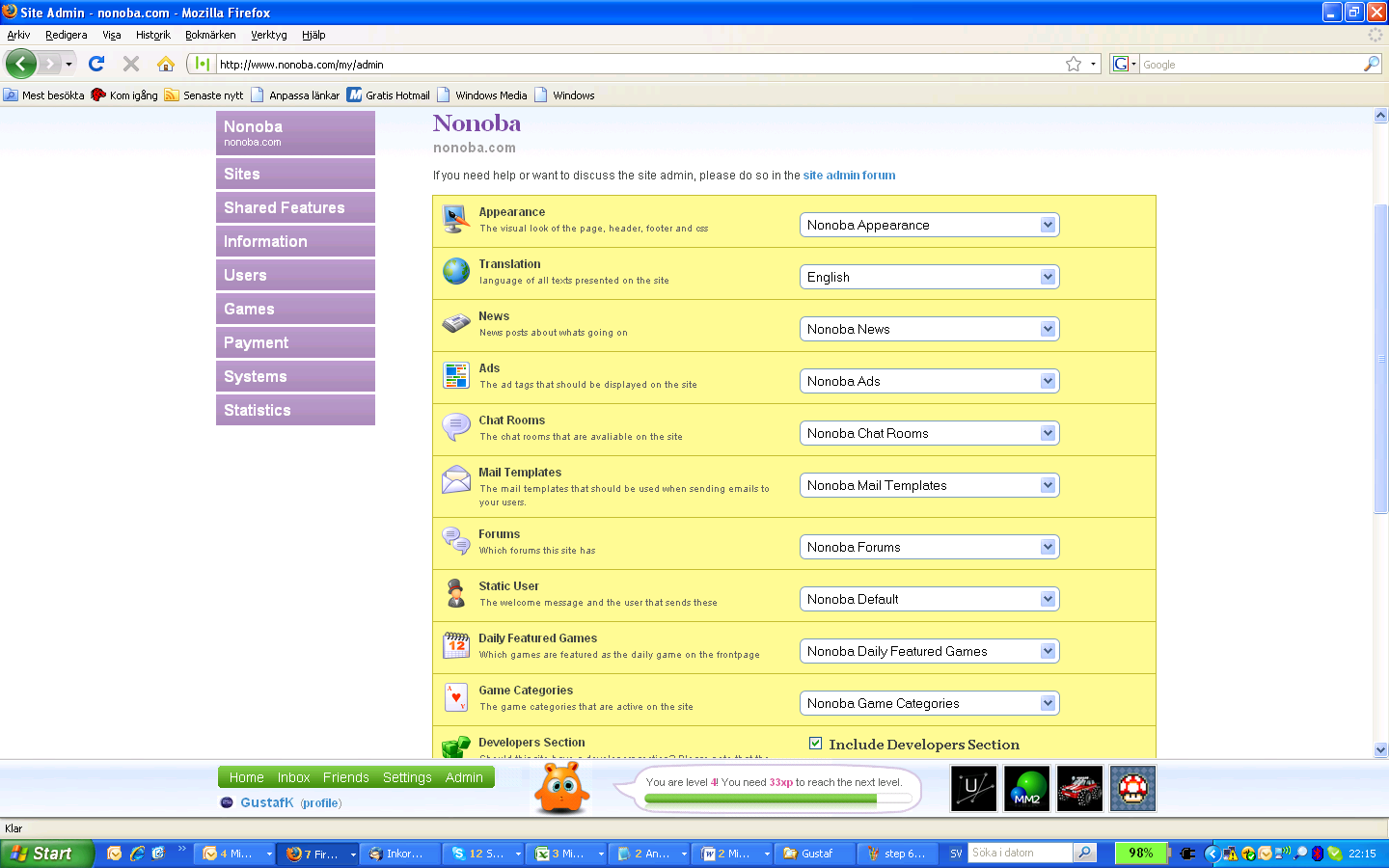Click the desktop search magnifier in taskbar
This screenshot has width=1389, height=868.
point(1085,853)
